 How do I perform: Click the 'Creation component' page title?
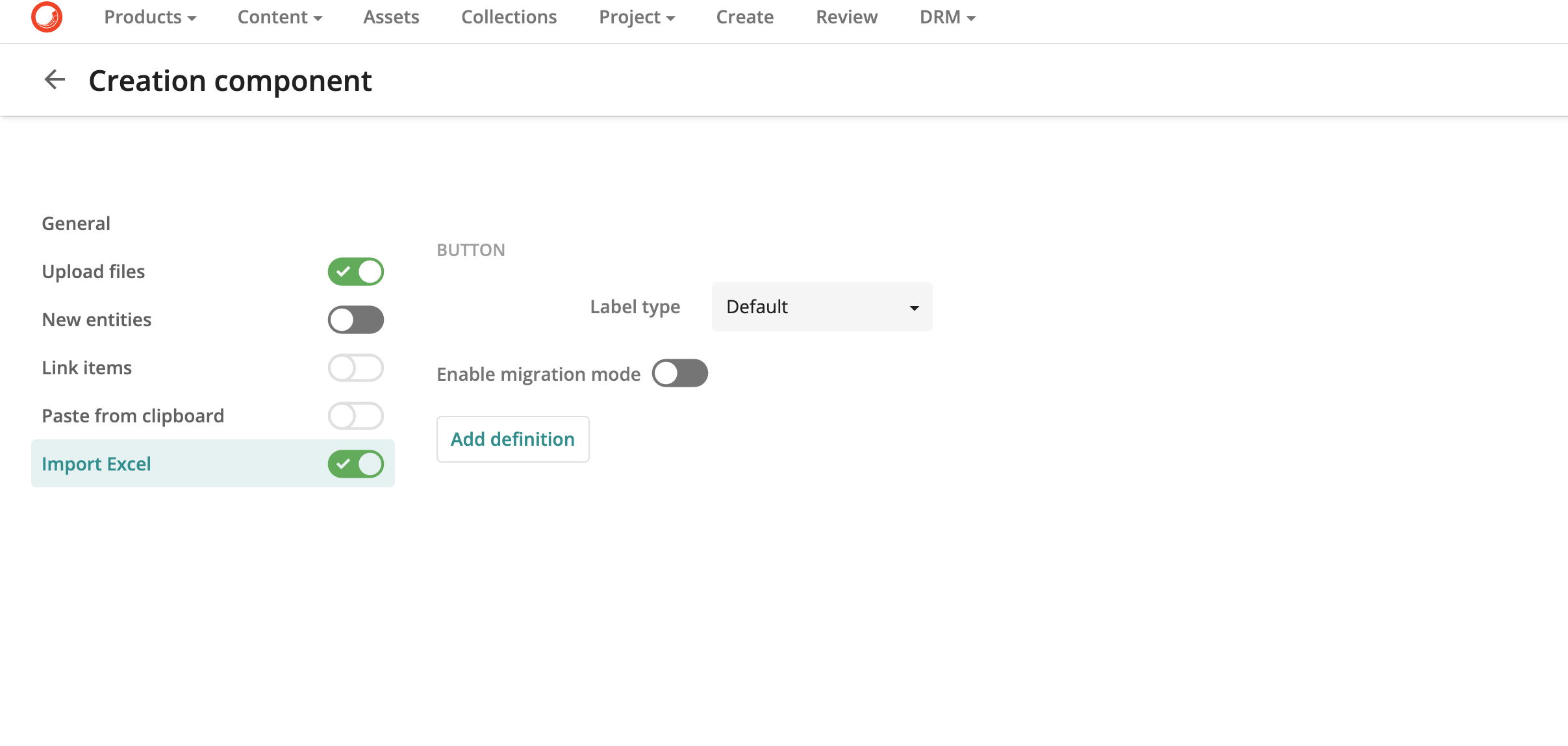230,81
